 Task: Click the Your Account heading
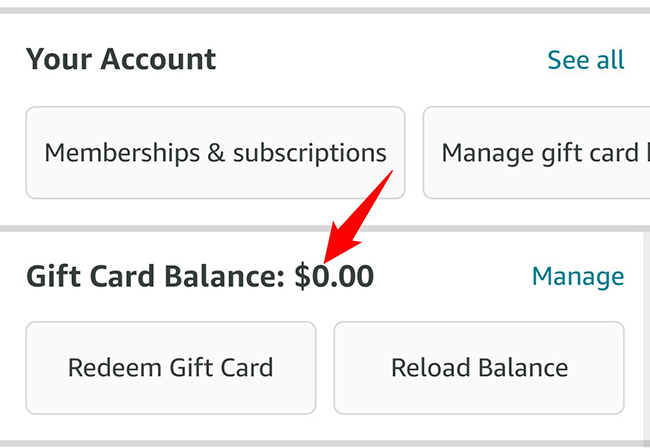pyautogui.click(x=121, y=60)
